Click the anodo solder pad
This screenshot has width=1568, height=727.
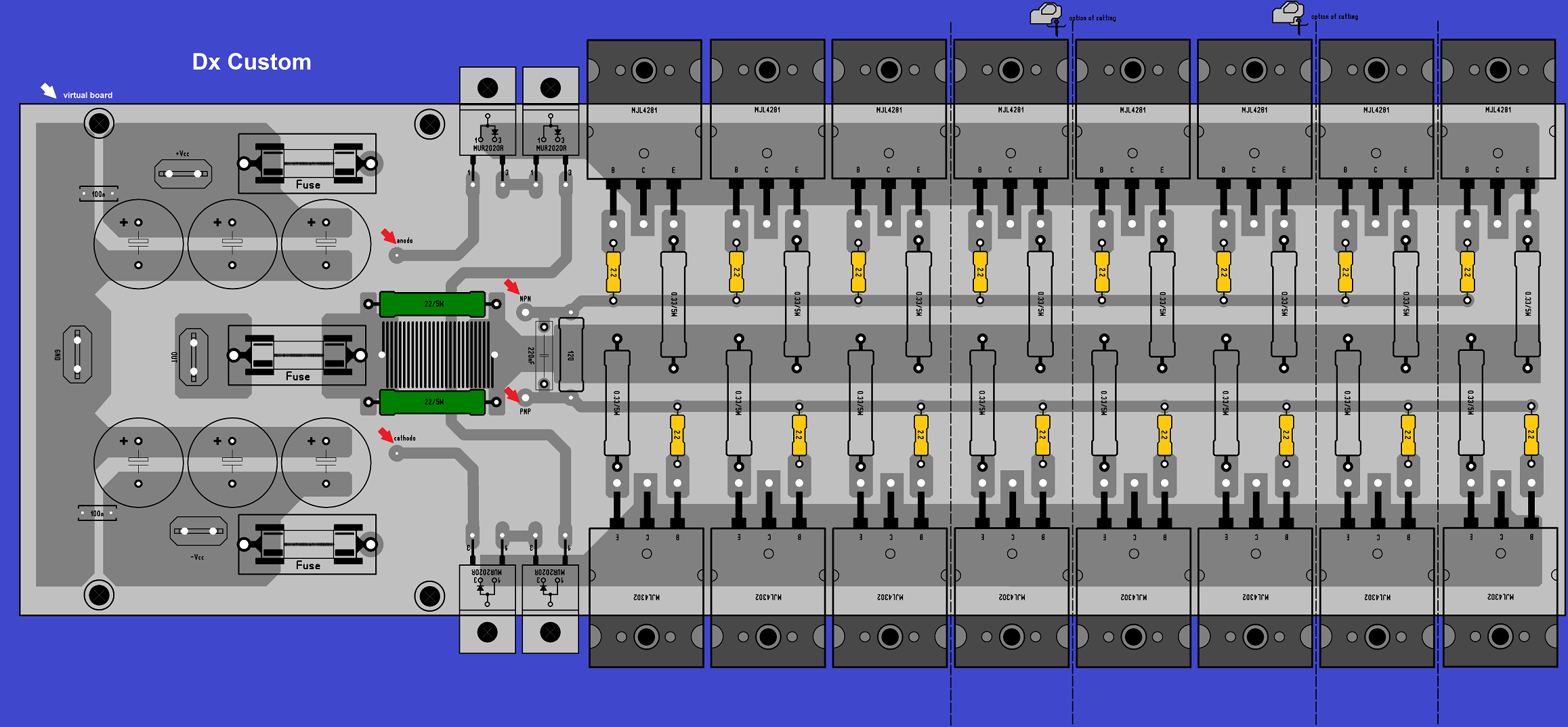tap(397, 255)
